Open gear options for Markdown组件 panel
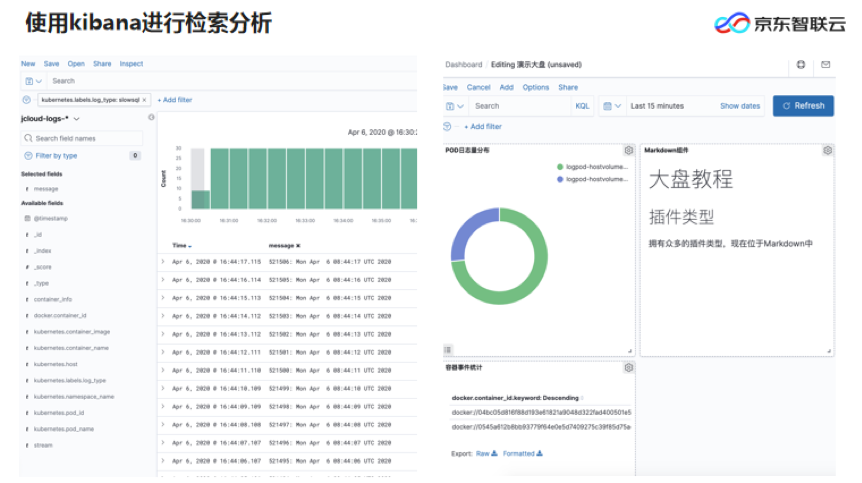The width and height of the screenshot is (862, 483). coord(827,150)
